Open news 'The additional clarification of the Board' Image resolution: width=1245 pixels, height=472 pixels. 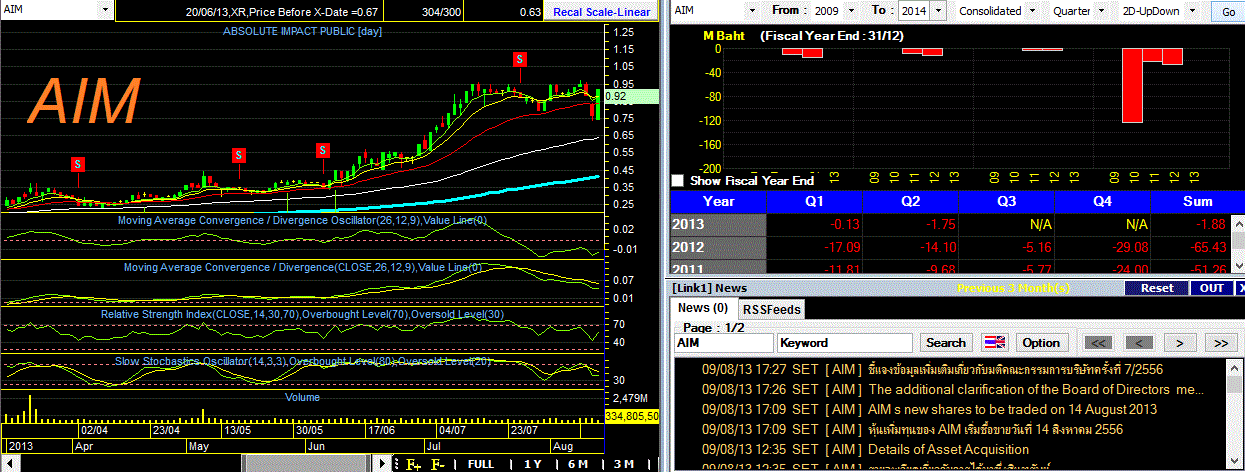pyautogui.click(x=1036, y=389)
